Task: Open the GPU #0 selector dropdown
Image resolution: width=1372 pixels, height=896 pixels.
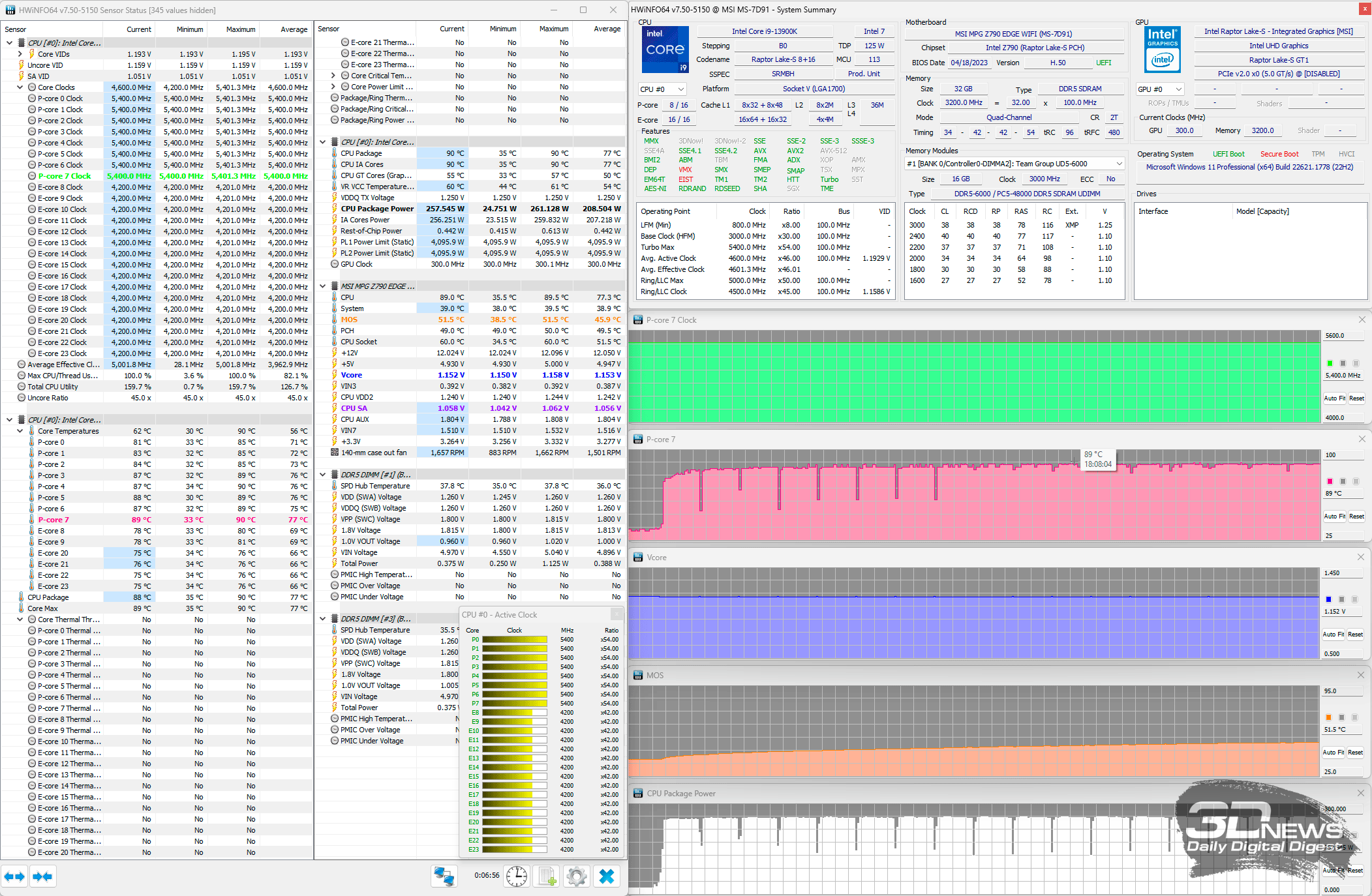Action: (x=1160, y=89)
